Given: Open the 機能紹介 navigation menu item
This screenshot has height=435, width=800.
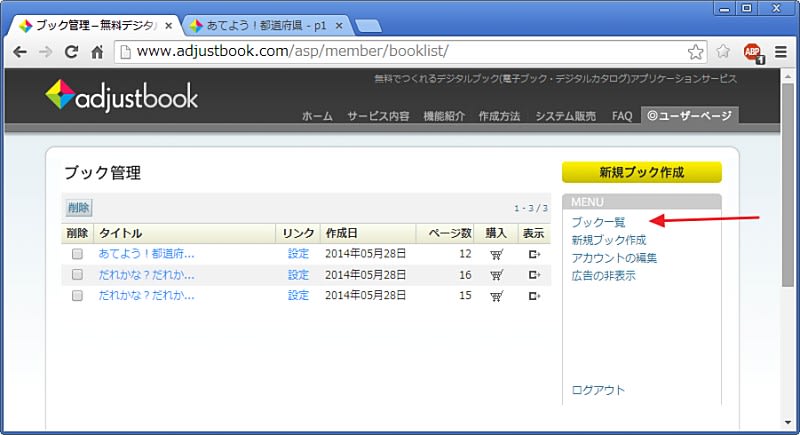Looking at the screenshot, I should click(x=443, y=116).
